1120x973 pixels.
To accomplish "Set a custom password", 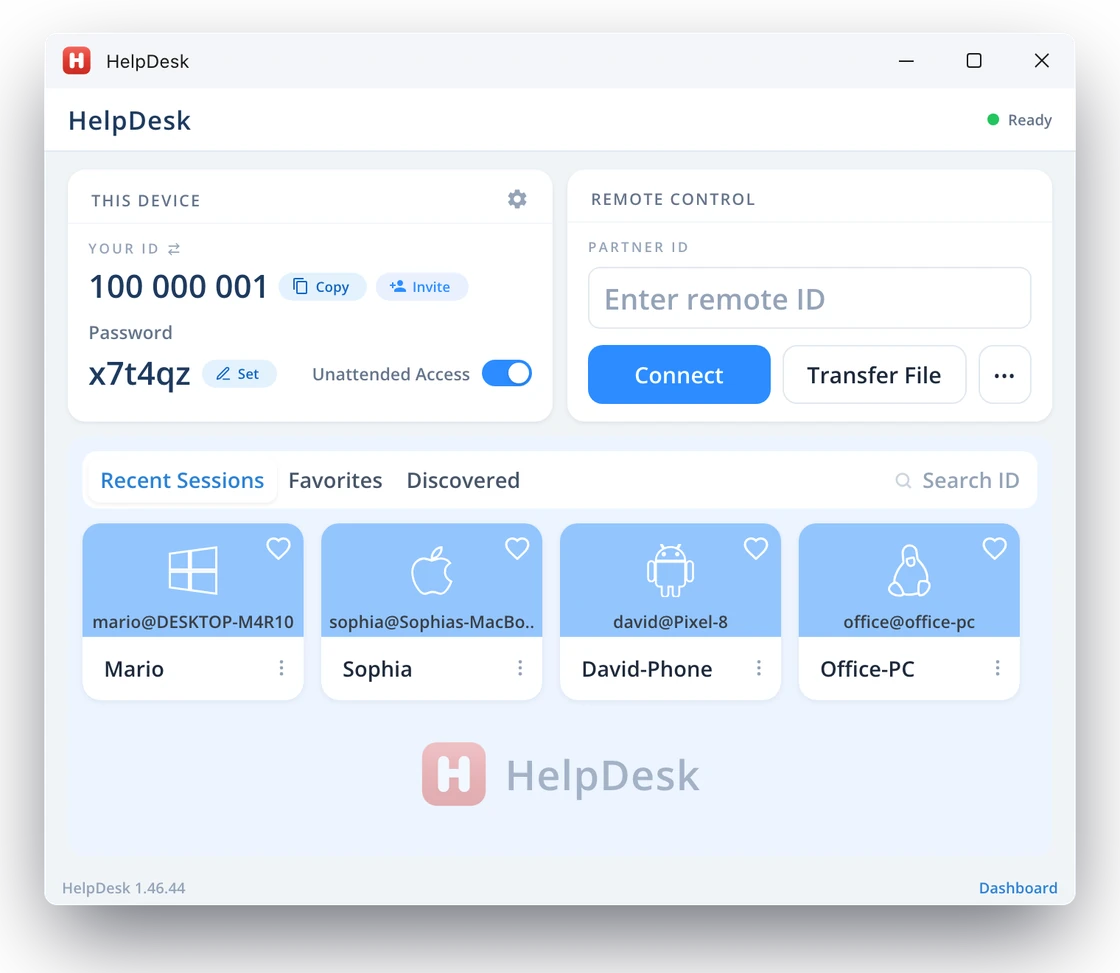I will click(239, 374).
